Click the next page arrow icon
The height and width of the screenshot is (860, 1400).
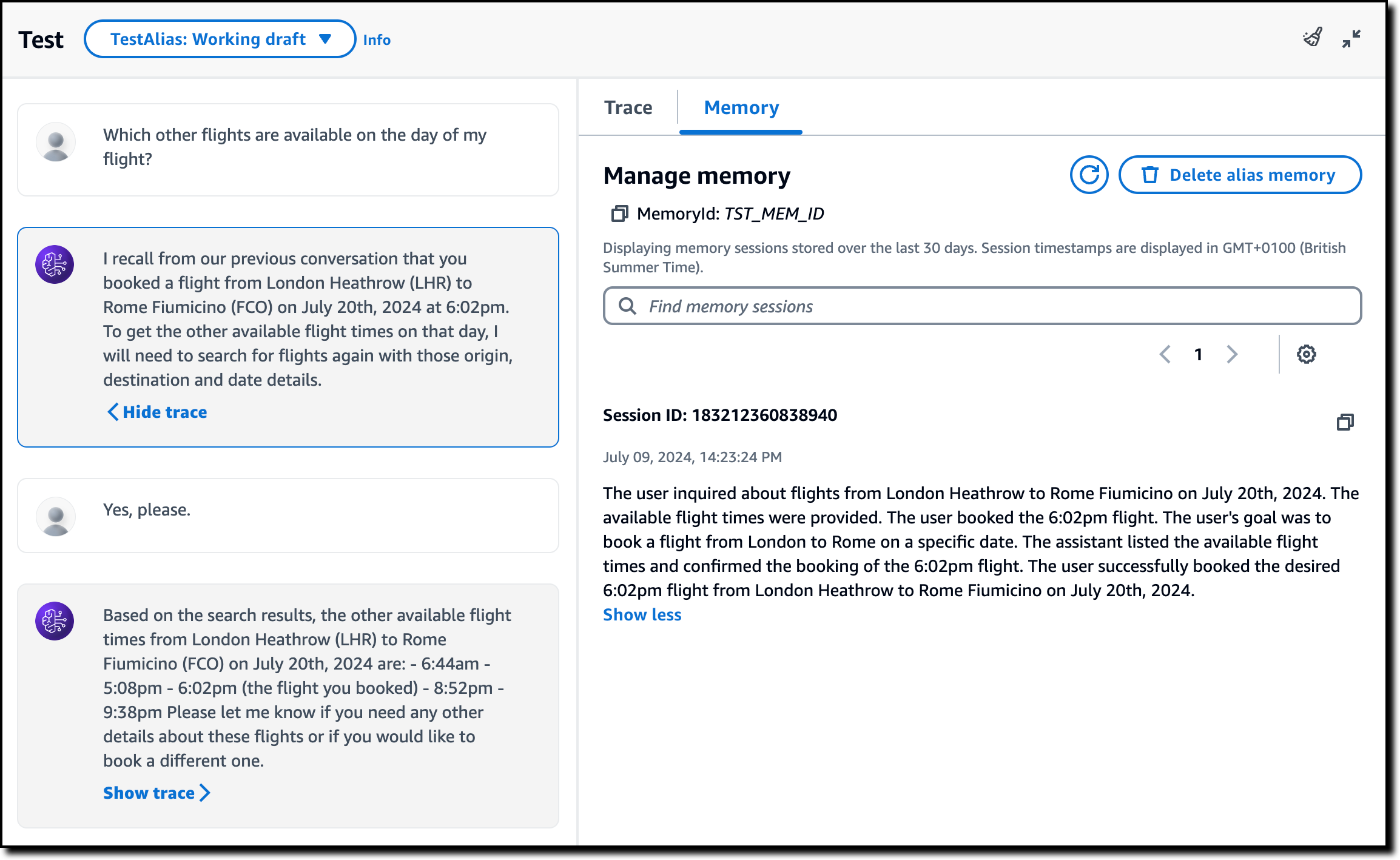tap(1232, 353)
